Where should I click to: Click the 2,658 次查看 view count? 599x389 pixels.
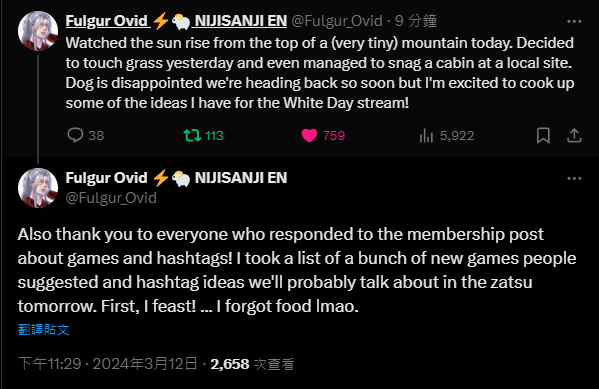pos(252,364)
